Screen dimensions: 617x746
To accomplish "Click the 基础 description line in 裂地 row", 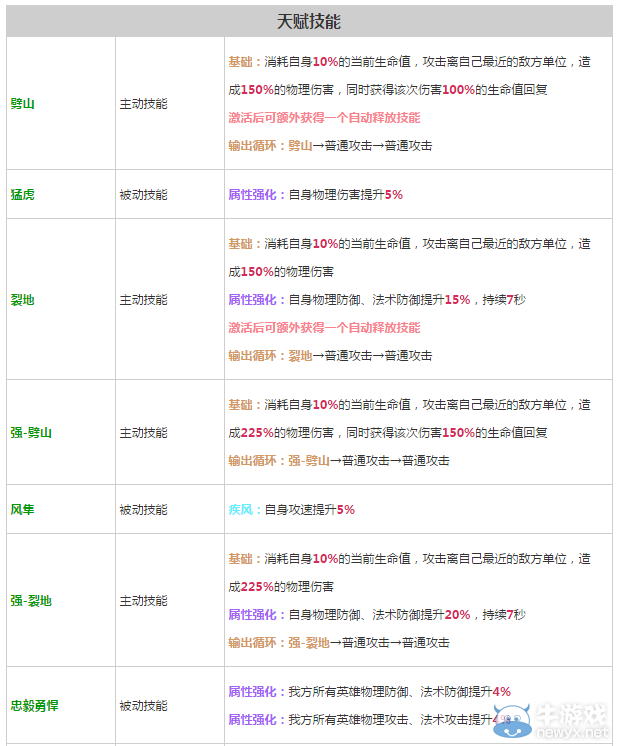I will pyautogui.click(x=409, y=244).
